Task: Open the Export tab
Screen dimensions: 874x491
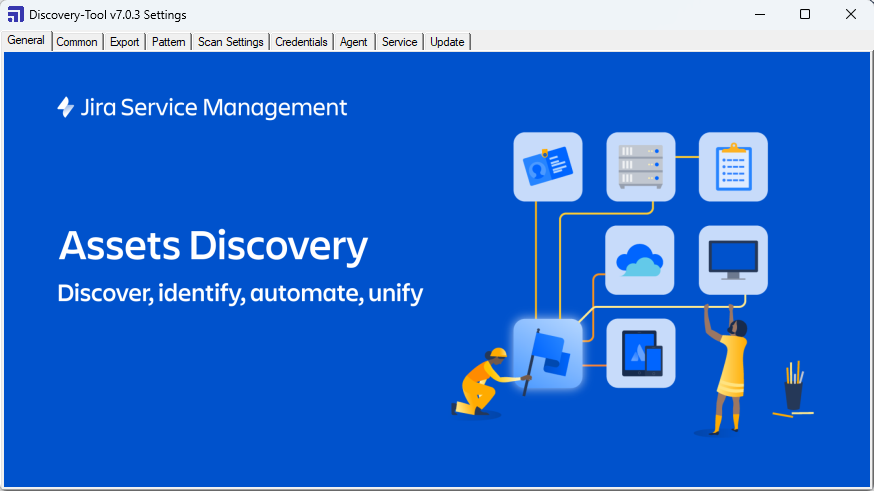Action: [125, 42]
